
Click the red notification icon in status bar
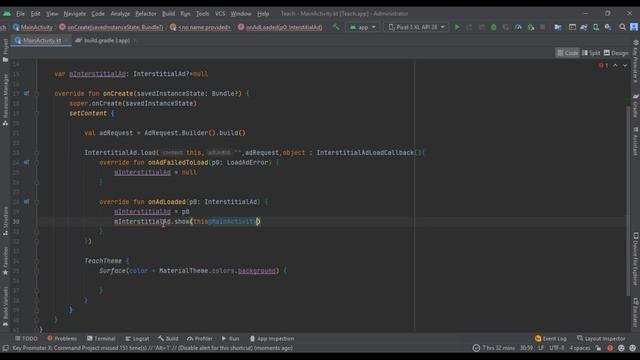tap(610, 348)
